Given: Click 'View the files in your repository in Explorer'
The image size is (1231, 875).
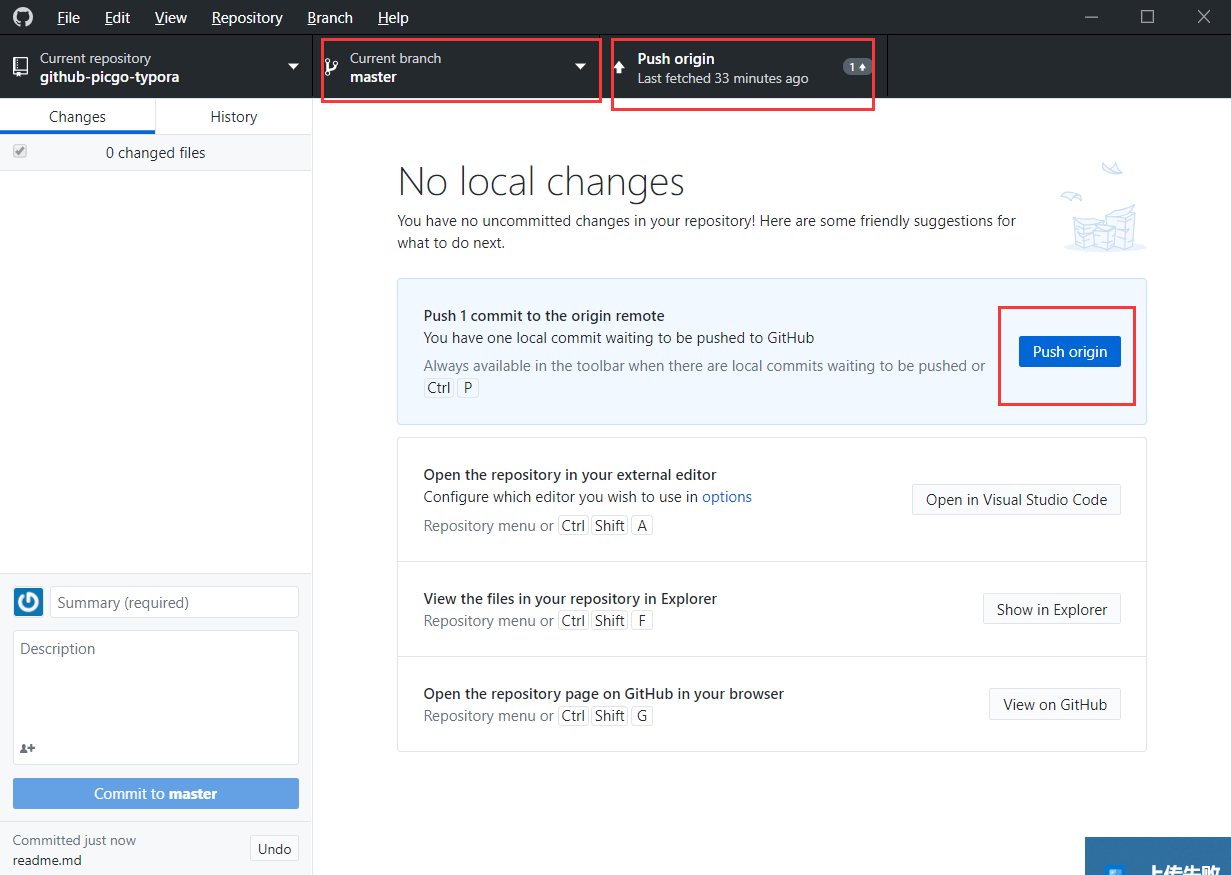Looking at the screenshot, I should [570, 599].
